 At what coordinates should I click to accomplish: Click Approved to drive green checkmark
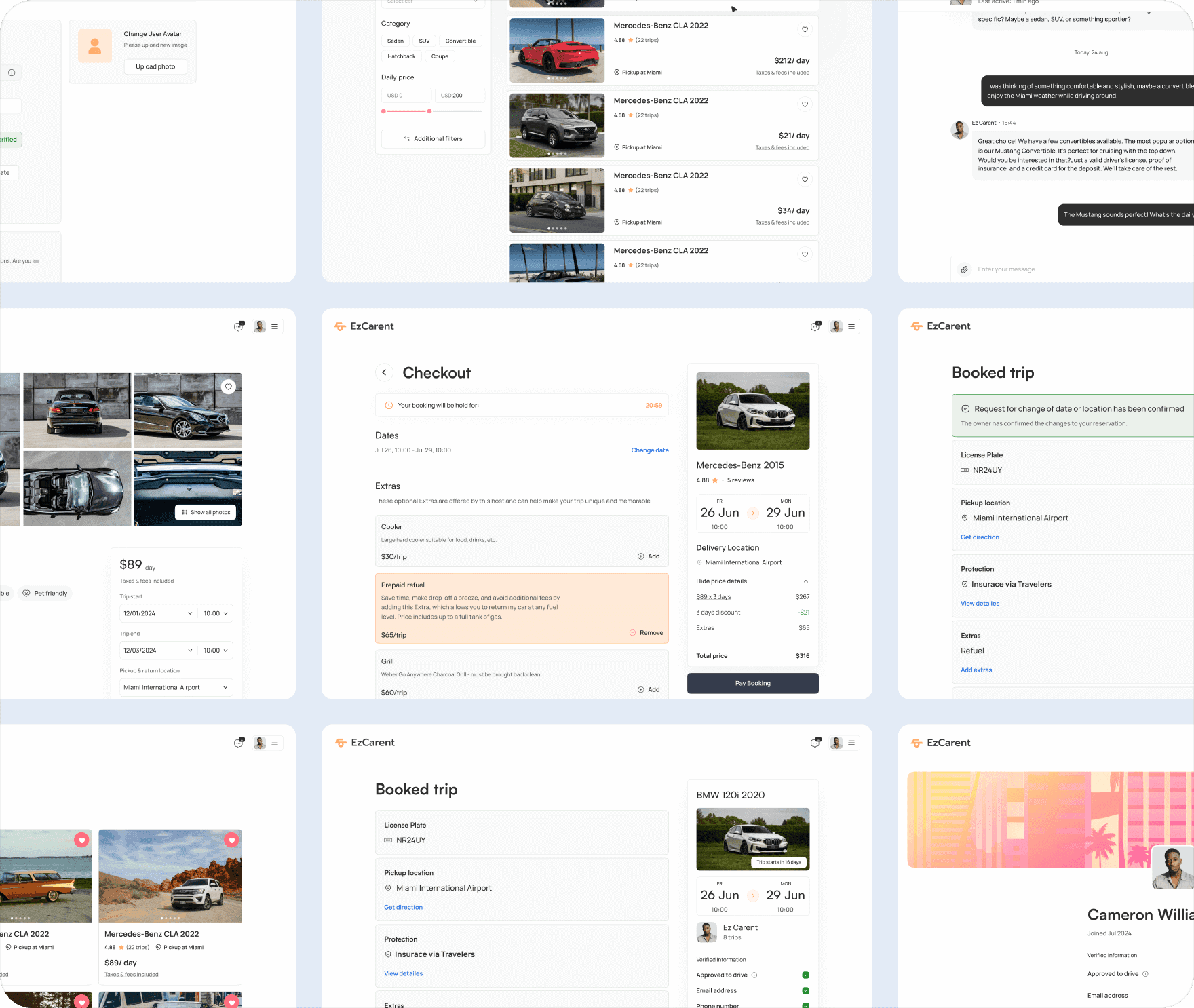click(x=806, y=975)
